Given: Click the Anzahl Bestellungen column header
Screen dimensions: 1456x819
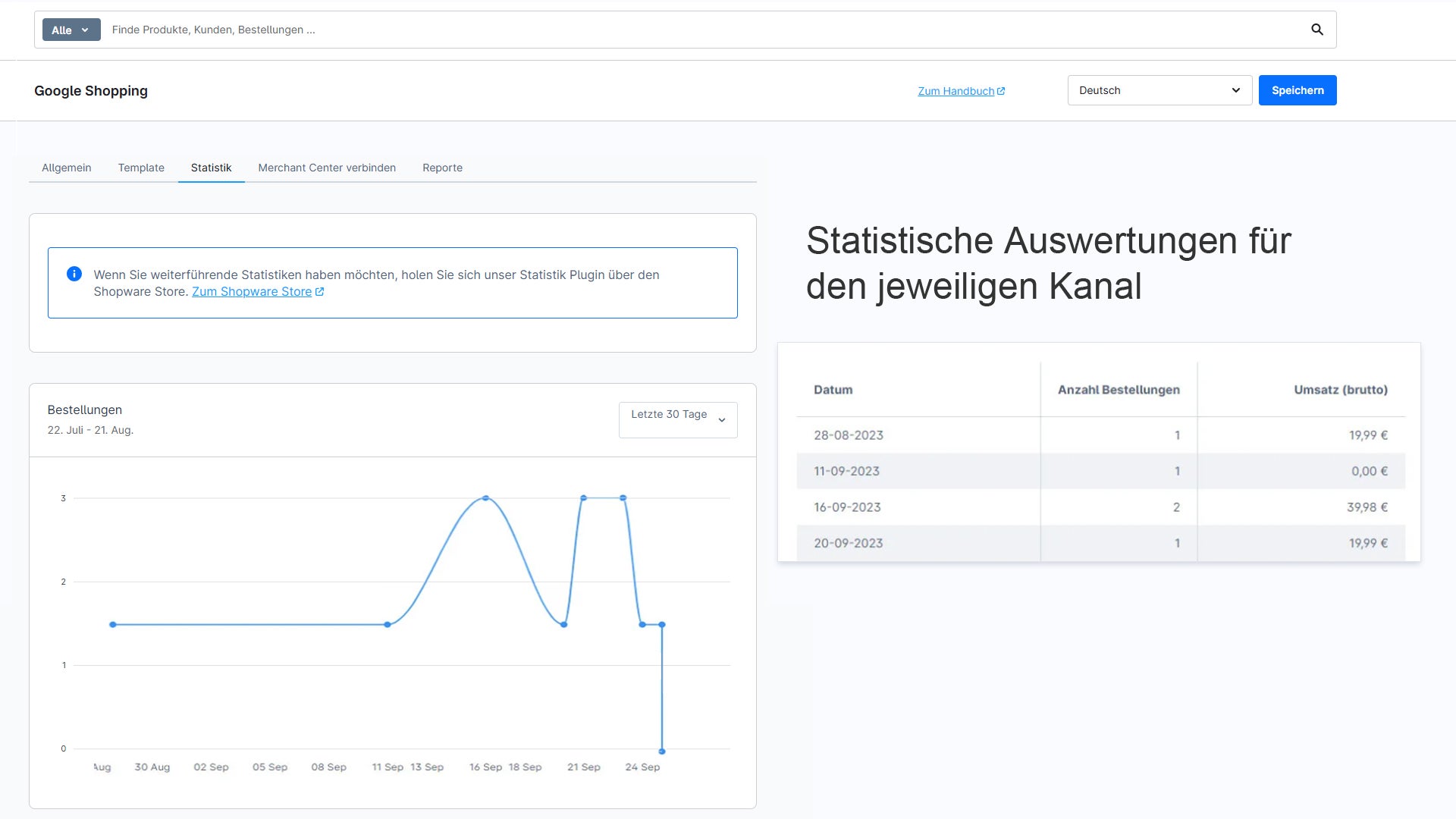Looking at the screenshot, I should pos(1119,390).
